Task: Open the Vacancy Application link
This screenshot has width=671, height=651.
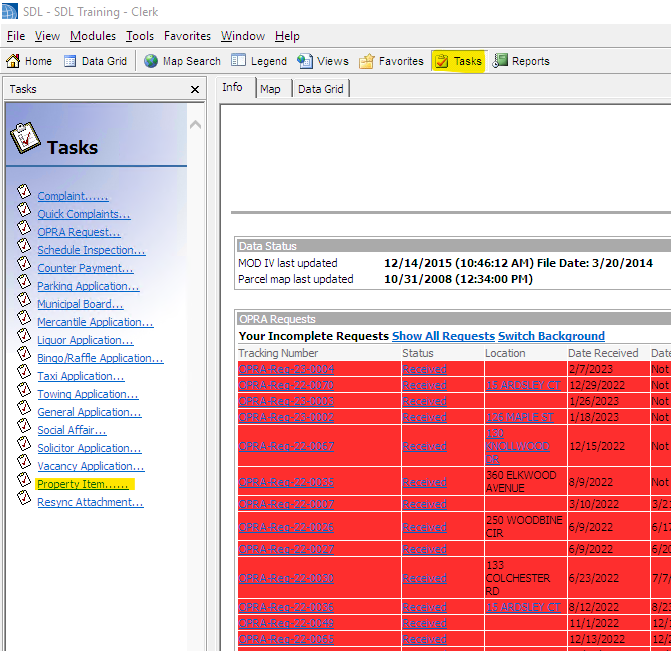Action: tap(91, 466)
